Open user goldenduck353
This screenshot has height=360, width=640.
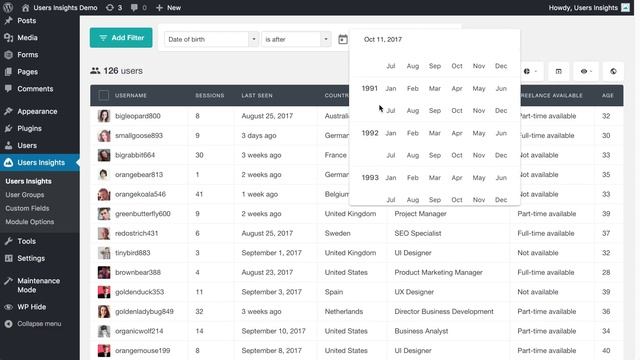(139, 292)
